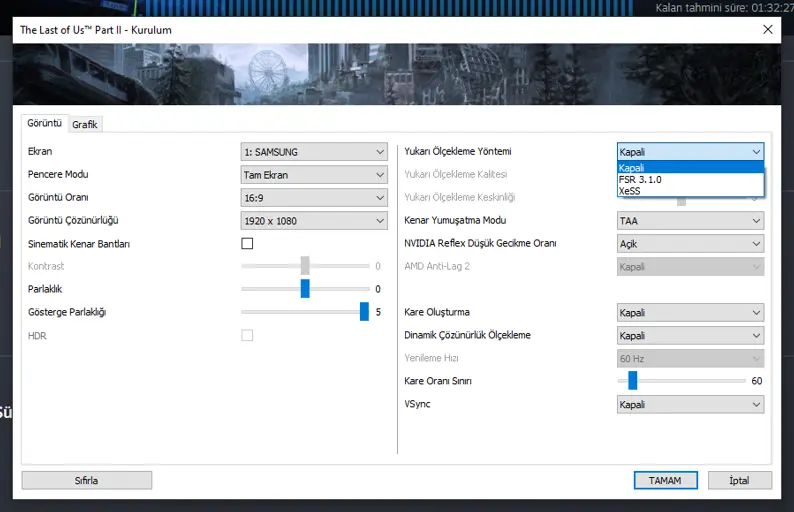This screenshot has height=512, width=794.
Task: Cancel with the İptal button
Action: pyautogui.click(x=739, y=480)
